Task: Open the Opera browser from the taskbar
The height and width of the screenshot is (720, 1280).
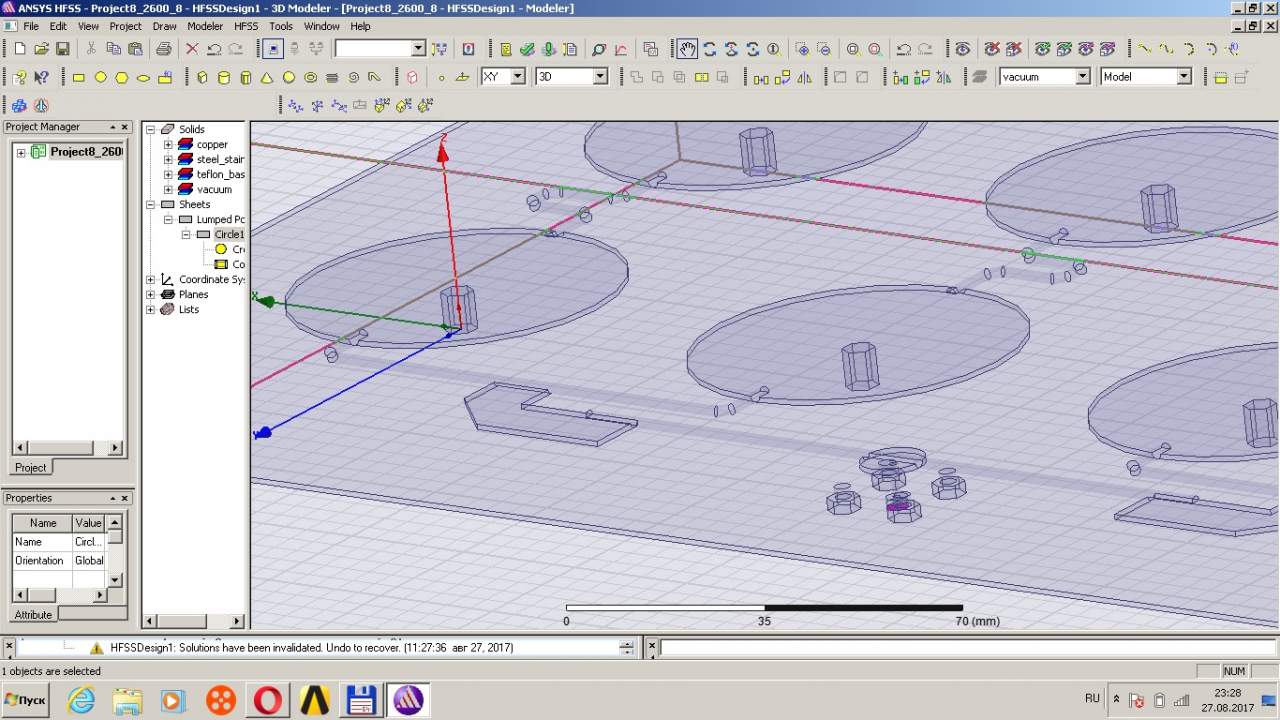Action: pos(268,700)
